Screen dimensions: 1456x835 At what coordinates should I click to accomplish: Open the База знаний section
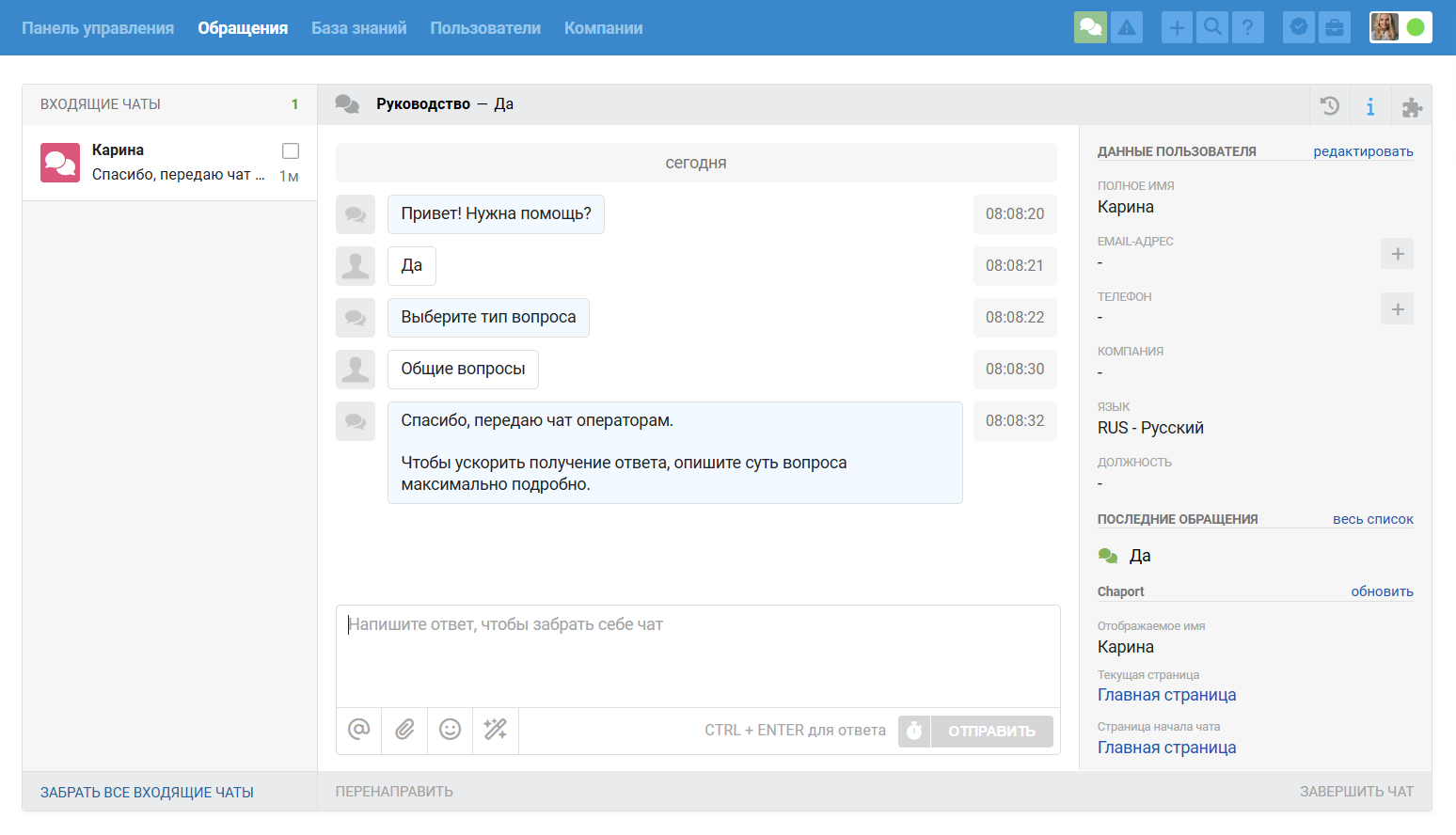click(x=359, y=28)
